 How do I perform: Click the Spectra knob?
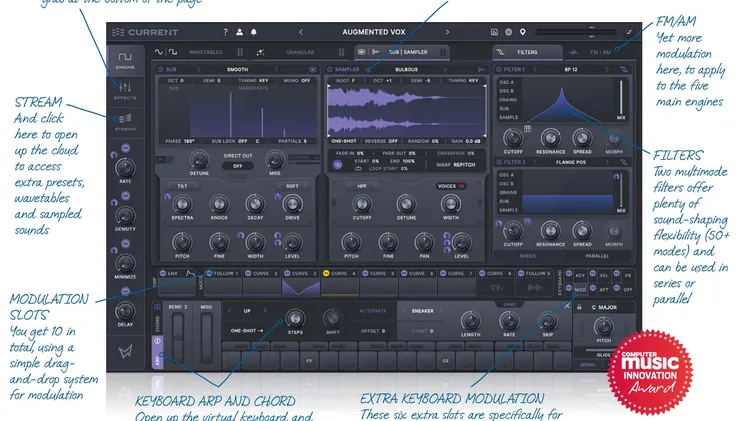point(182,204)
